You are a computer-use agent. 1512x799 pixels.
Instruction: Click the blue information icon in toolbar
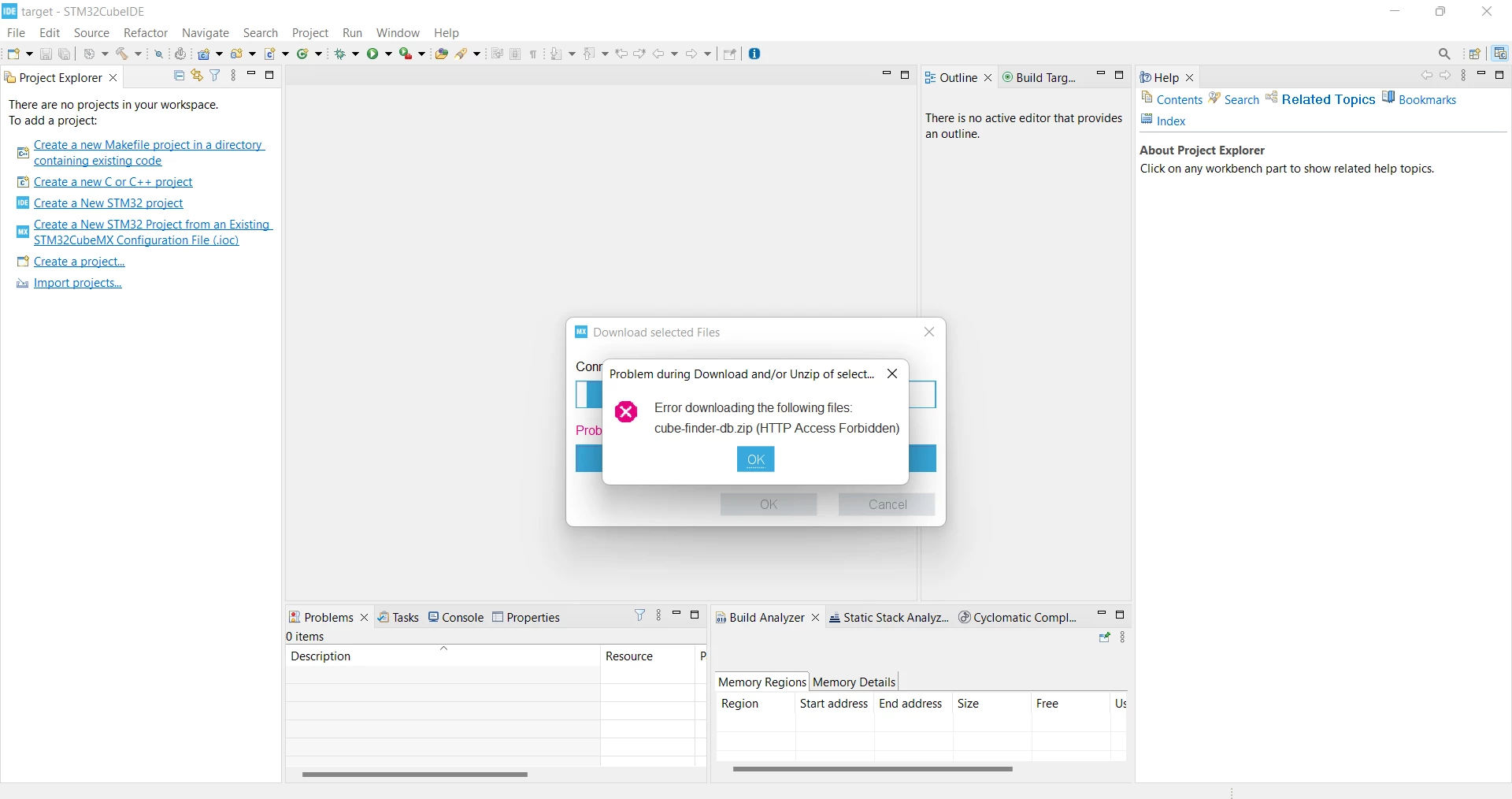click(x=754, y=54)
